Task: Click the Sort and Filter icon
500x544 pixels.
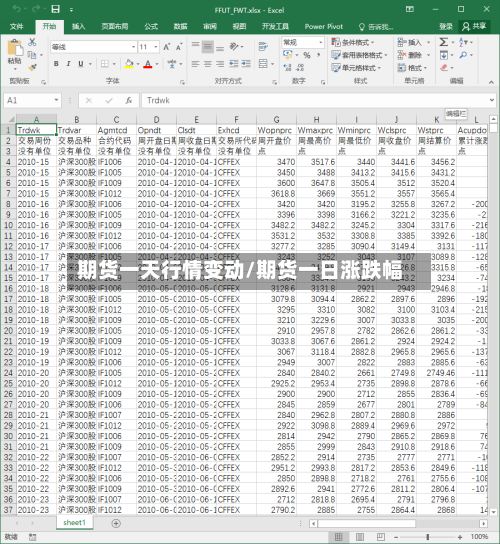Action: (463, 42)
